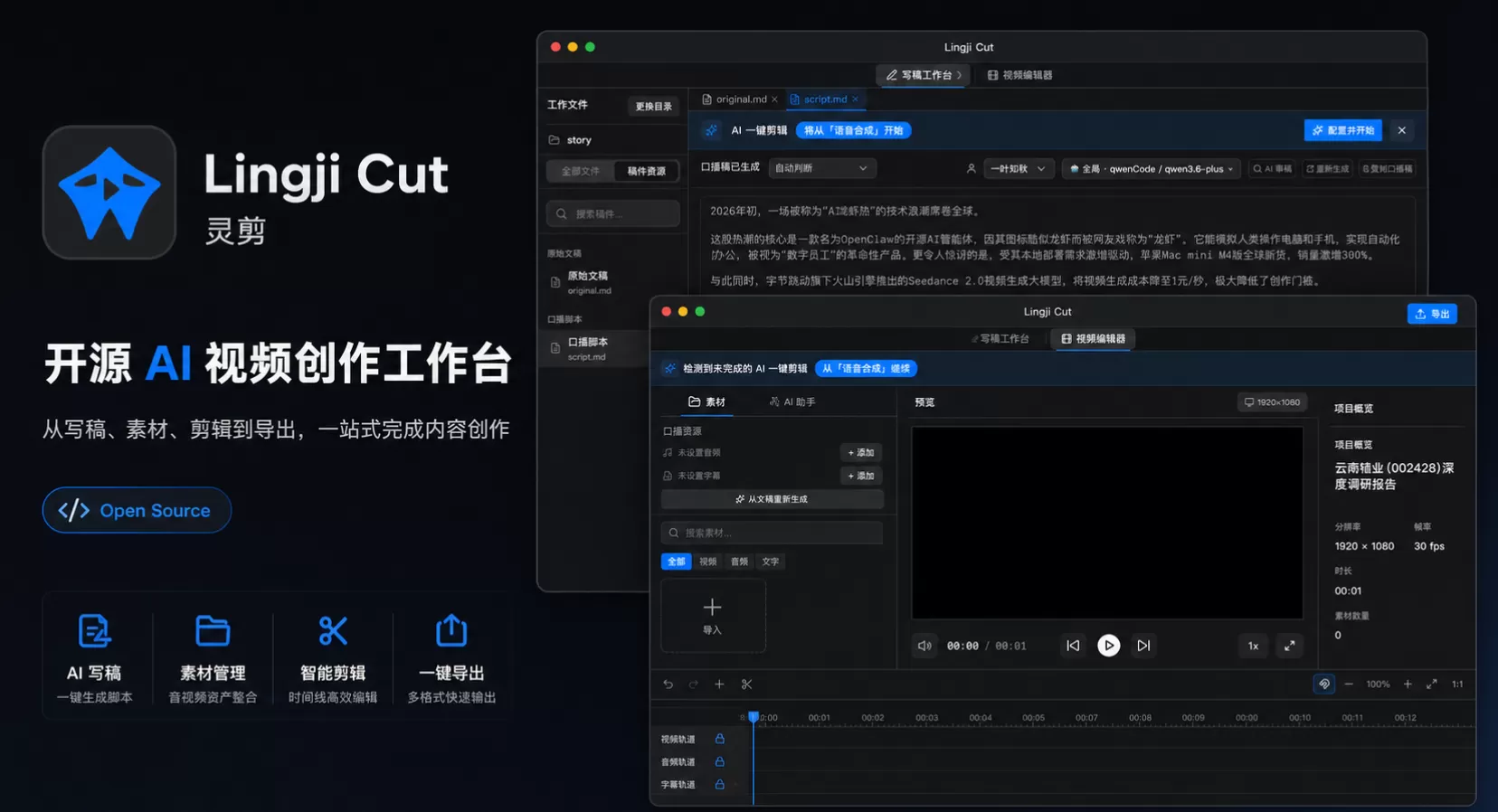The height and width of the screenshot is (812, 1498).
Task: Click the 更换目录 button in back window
Action: (x=653, y=107)
